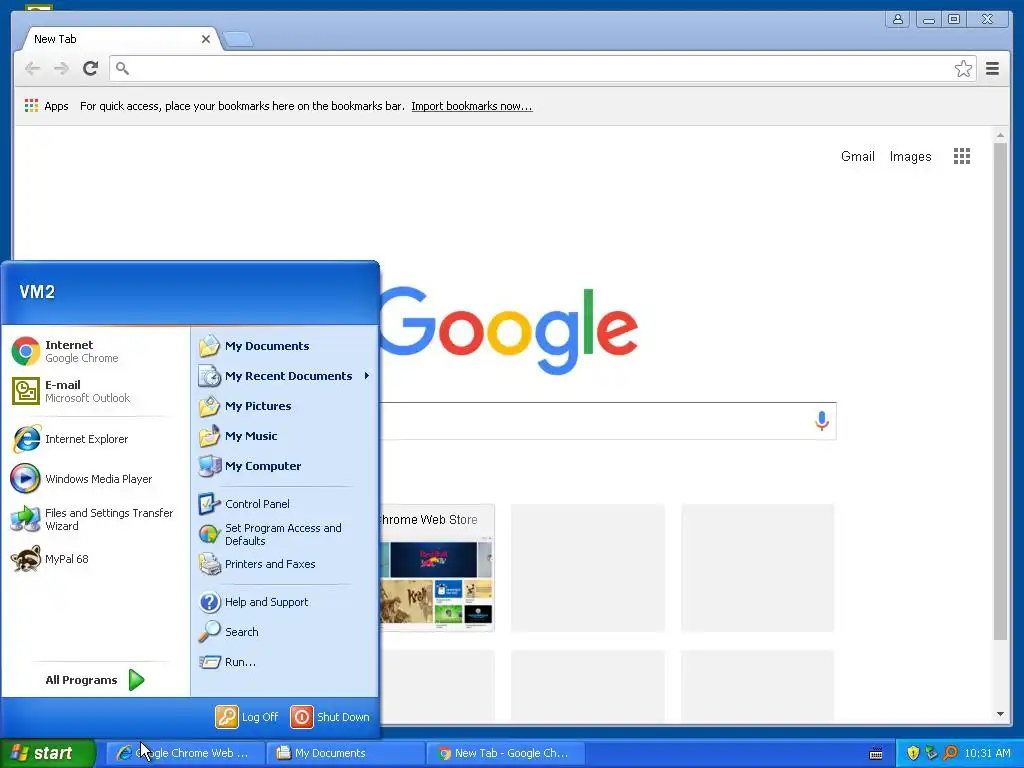Reload the page in Chrome
Viewport: 1024px width, 768px height.
[x=90, y=68]
